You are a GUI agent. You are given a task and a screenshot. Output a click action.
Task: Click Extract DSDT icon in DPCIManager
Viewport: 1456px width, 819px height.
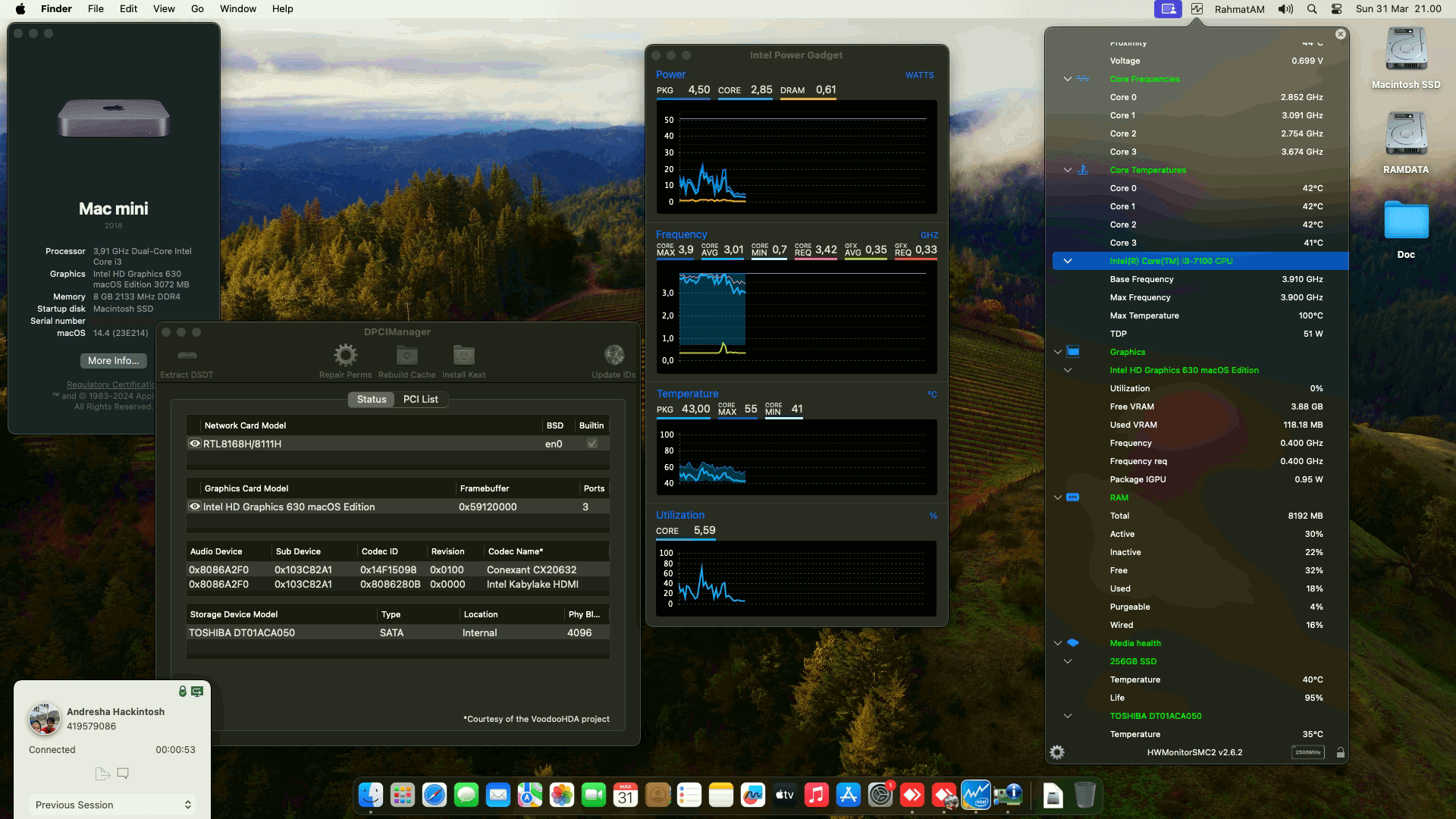coord(187,355)
